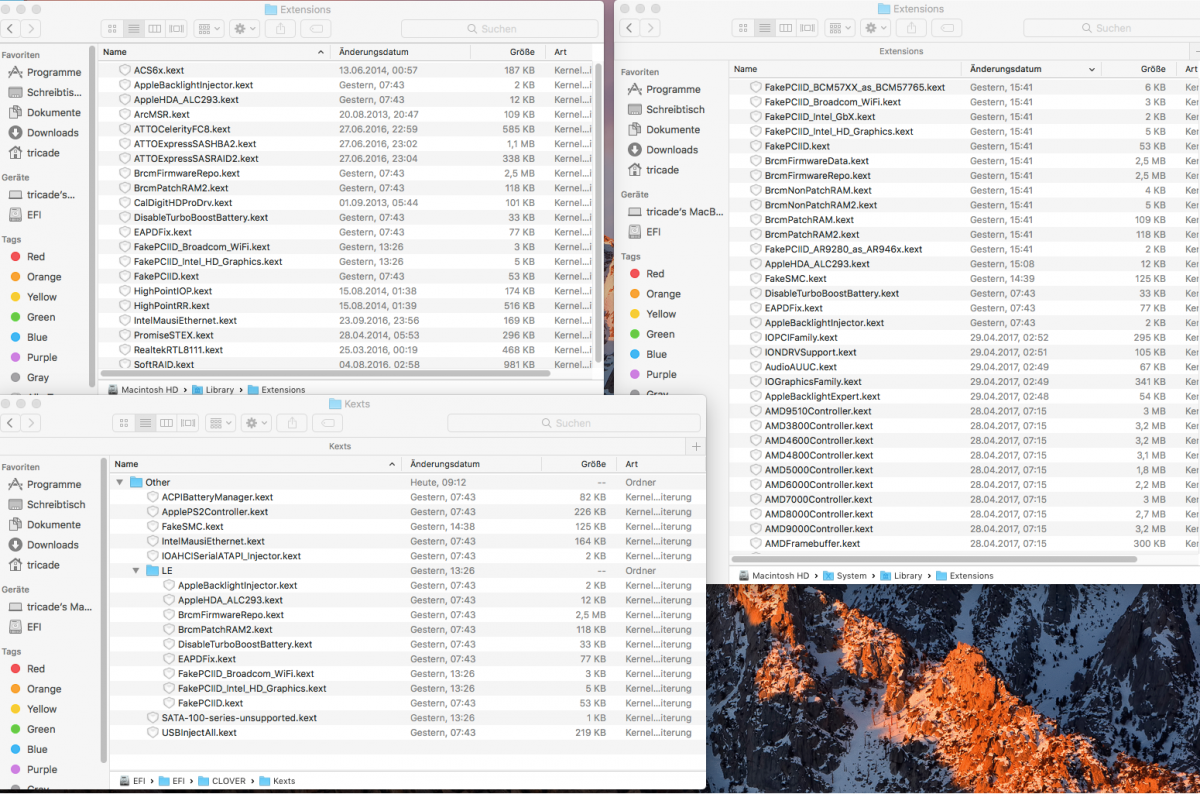Viewport: 1200px width, 794px height.
Task: Switch to icon view in Kexts window
Action: click(x=123, y=423)
